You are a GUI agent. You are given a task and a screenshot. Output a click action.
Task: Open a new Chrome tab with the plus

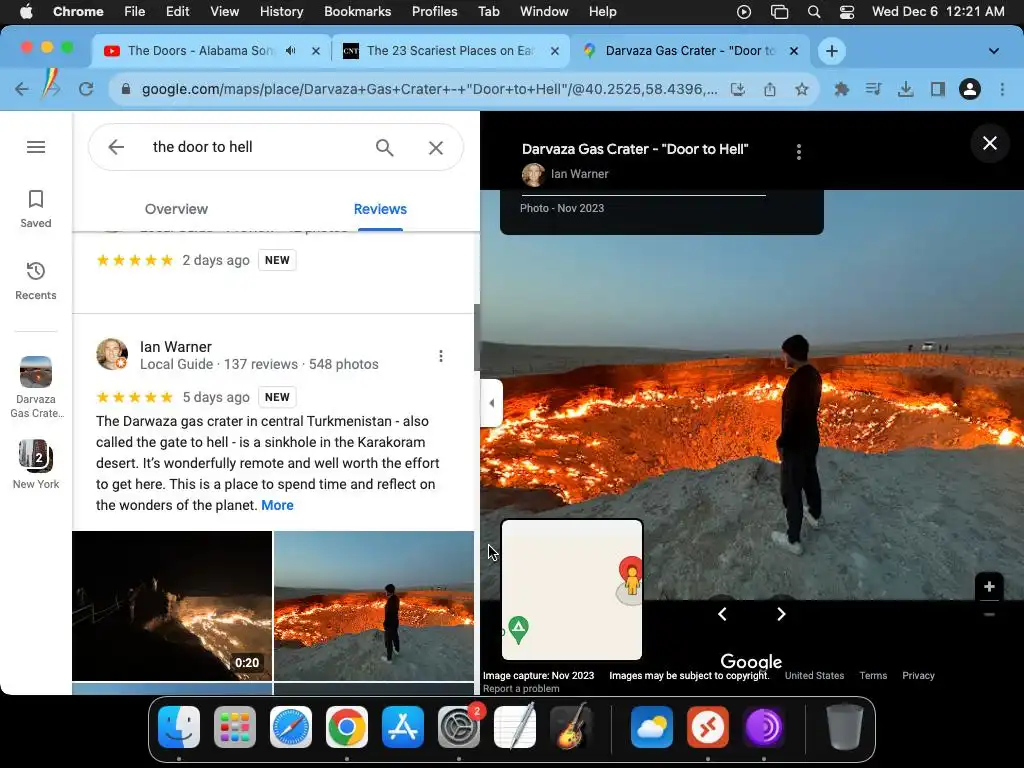[831, 51]
